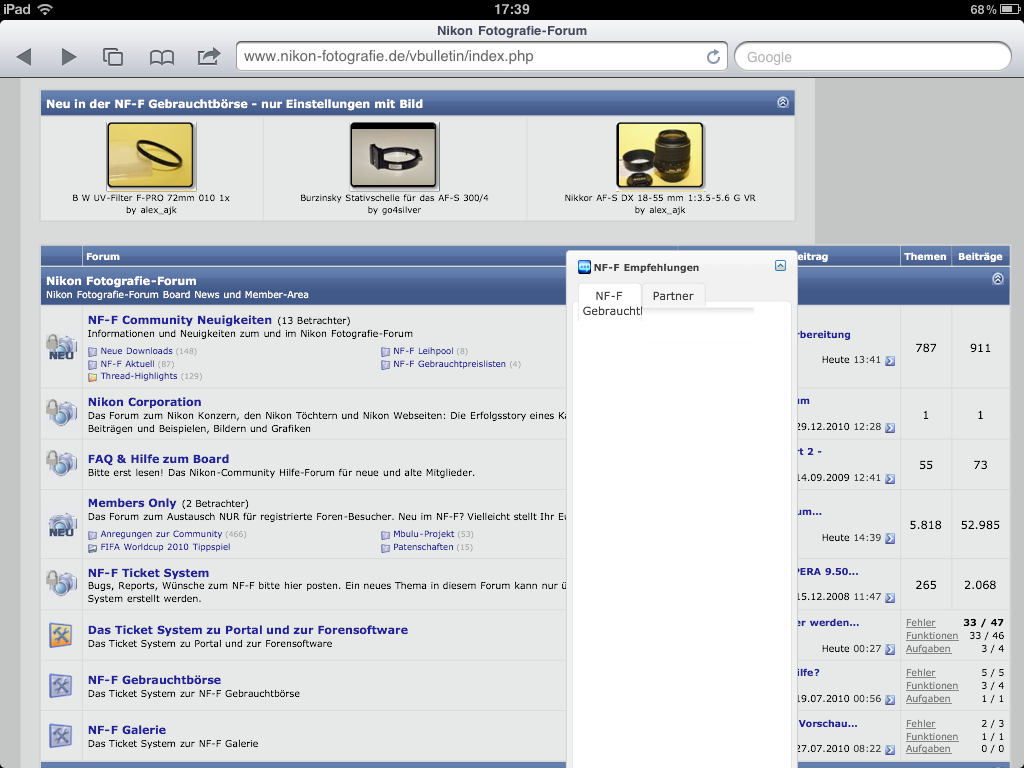Go to last post dated 27.07.2010 08:22

(x=889, y=750)
